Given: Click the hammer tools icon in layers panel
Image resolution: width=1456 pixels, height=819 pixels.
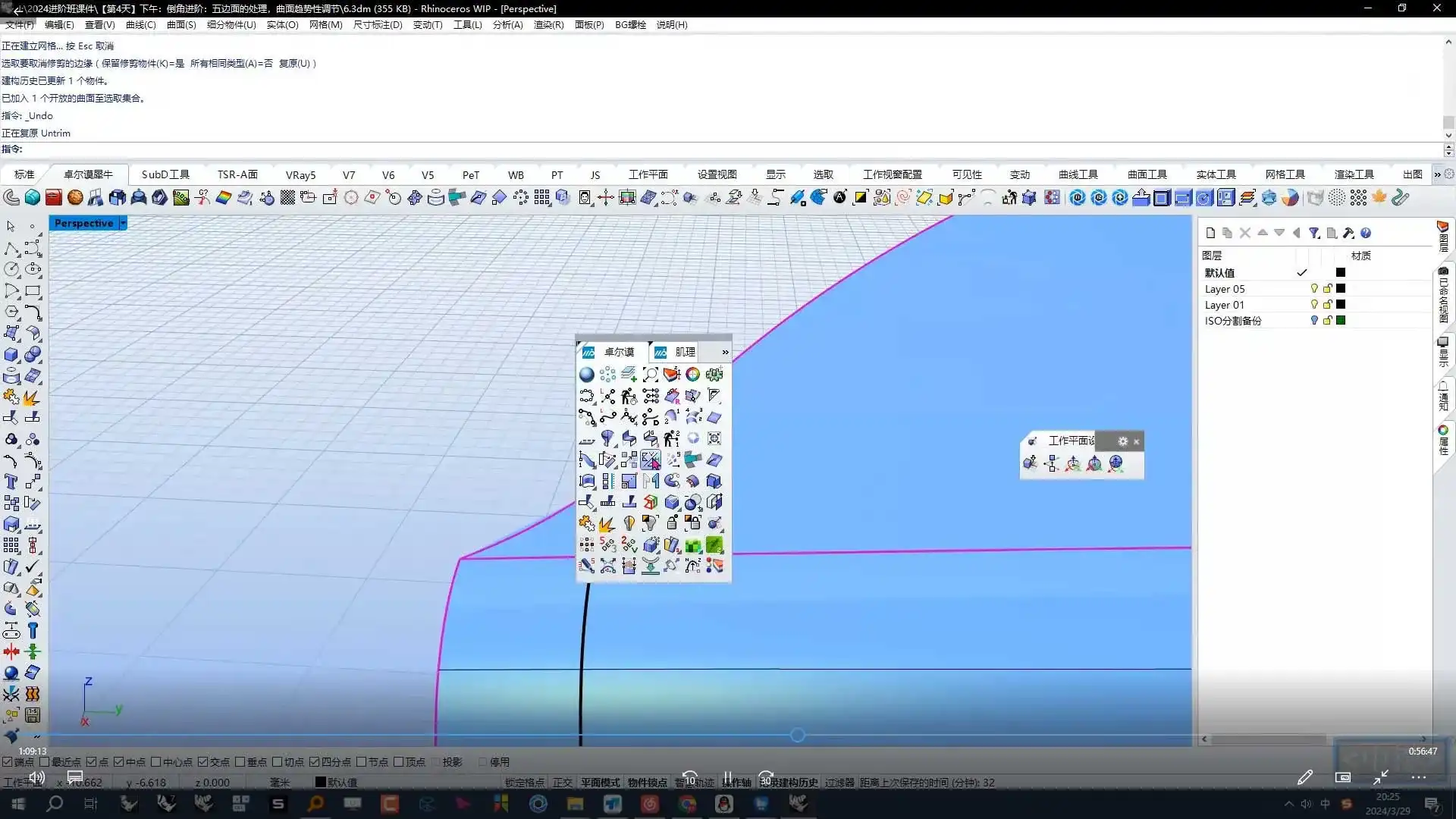Looking at the screenshot, I should coord(1348,233).
